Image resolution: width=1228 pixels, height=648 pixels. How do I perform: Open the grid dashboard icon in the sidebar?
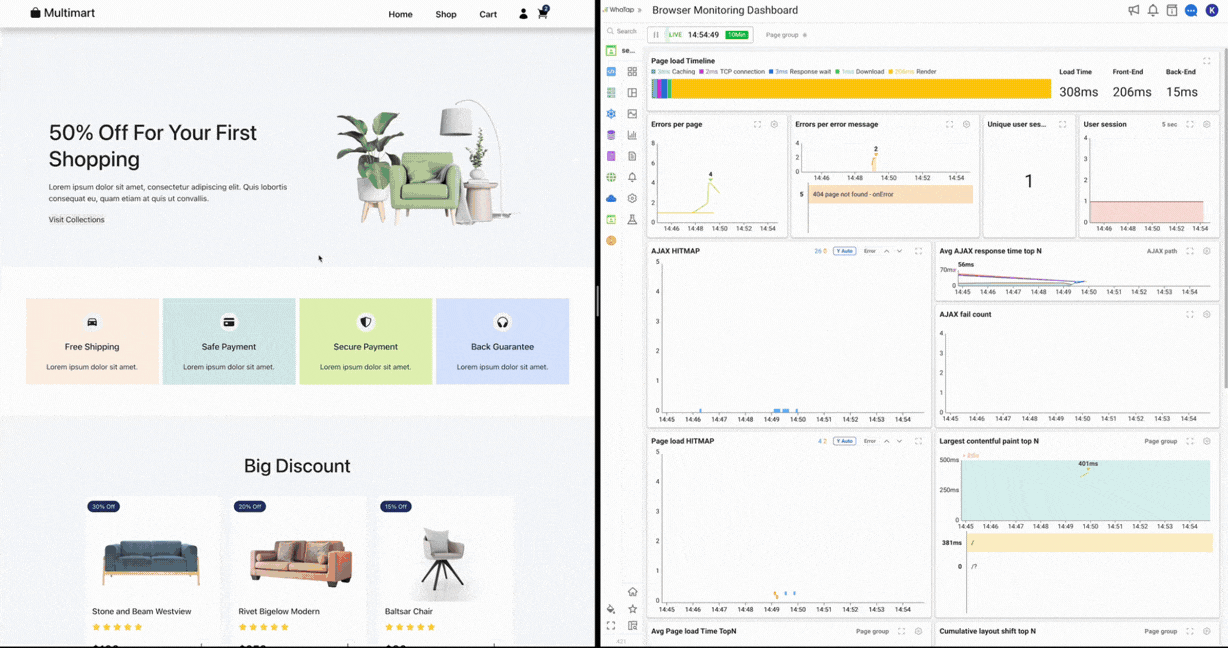632,72
